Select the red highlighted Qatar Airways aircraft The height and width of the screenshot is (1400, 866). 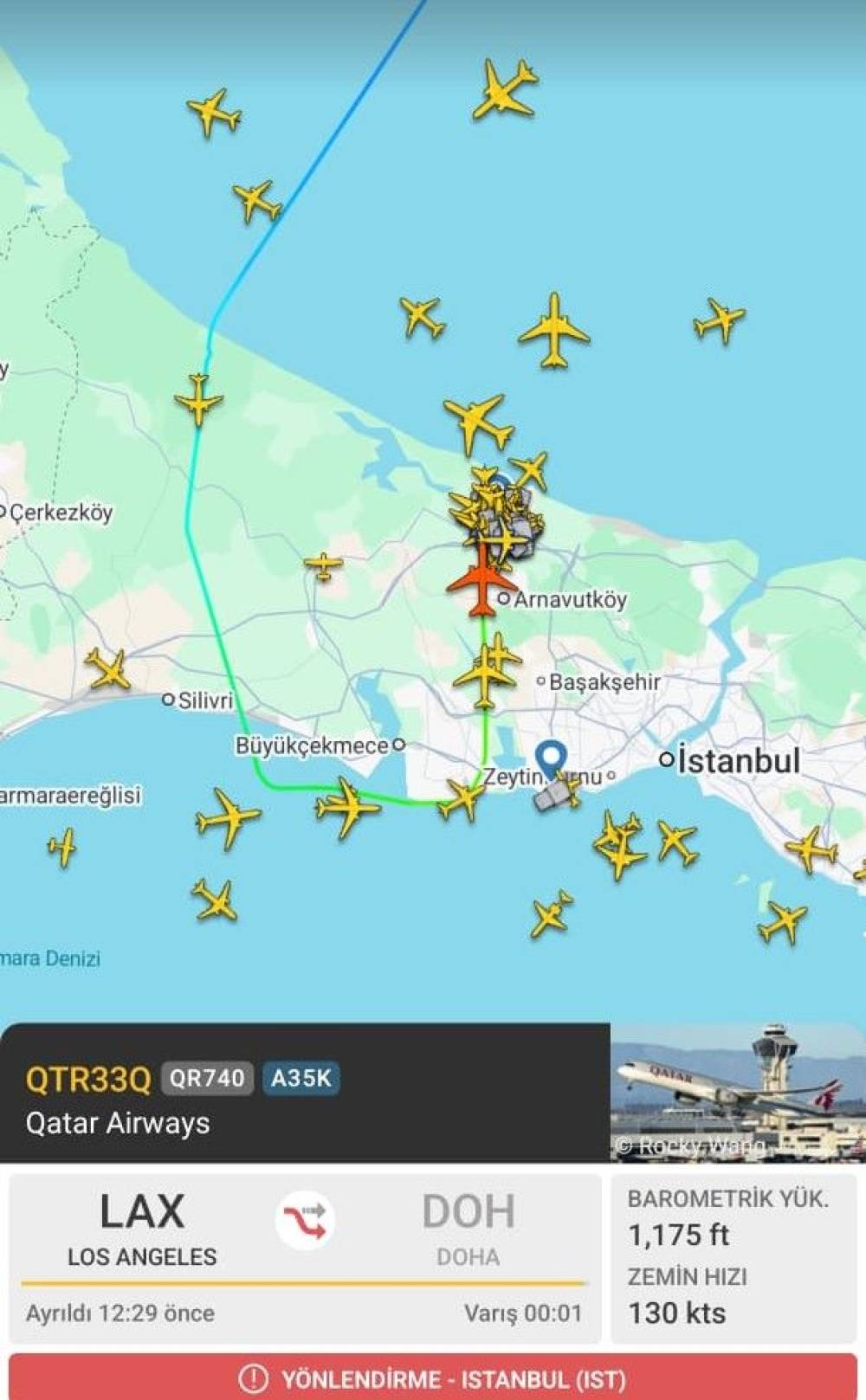click(481, 580)
